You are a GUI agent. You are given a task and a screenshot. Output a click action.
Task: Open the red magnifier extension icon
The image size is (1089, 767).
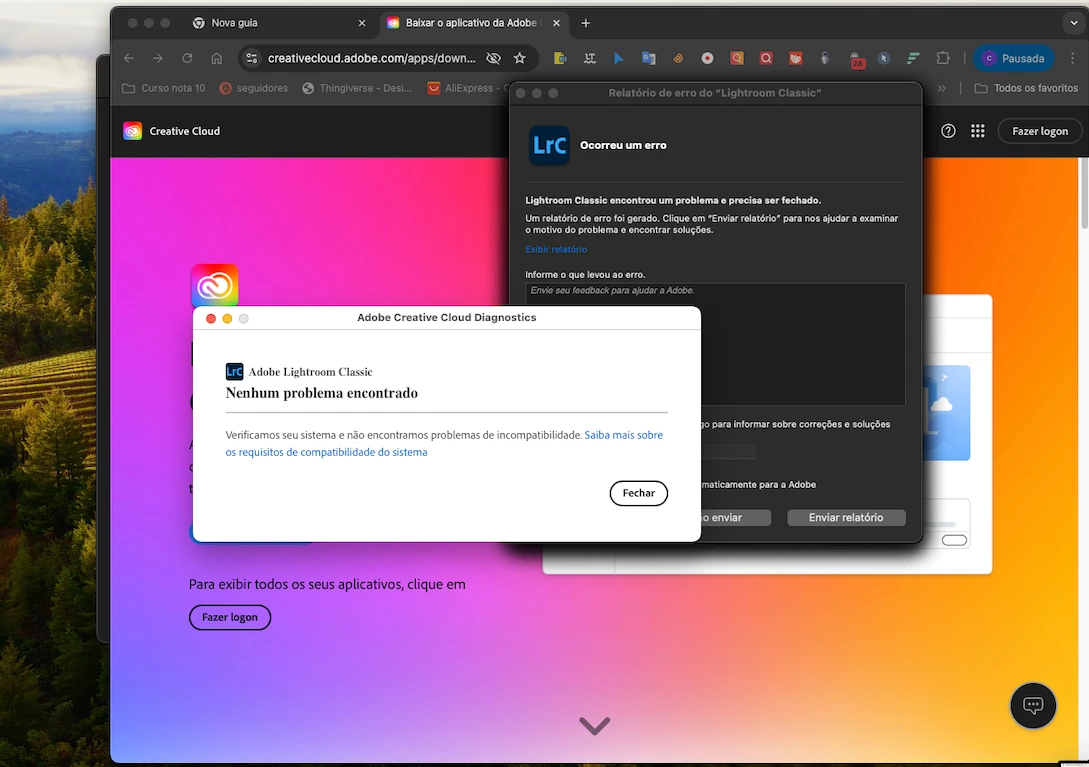[766, 58]
